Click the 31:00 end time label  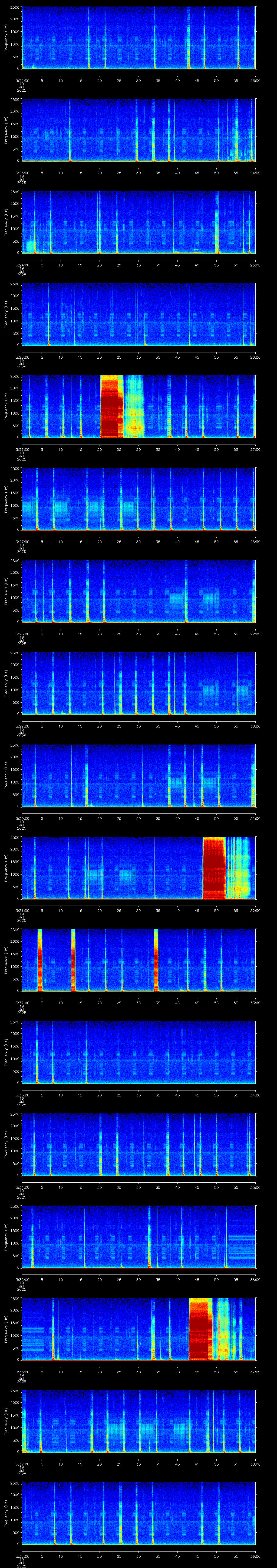(x=255, y=818)
